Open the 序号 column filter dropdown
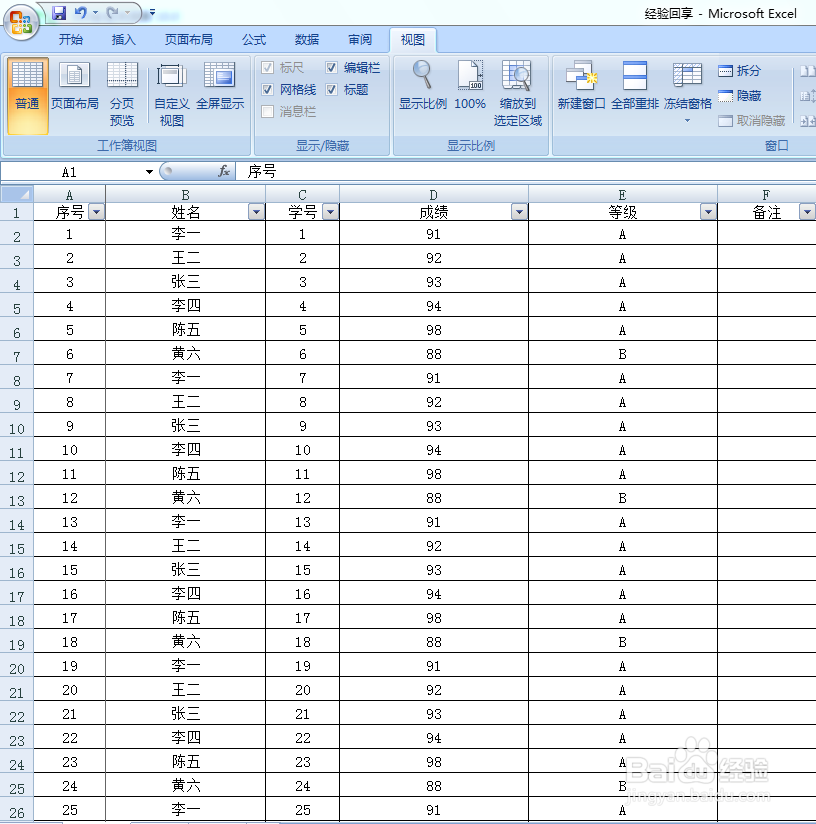Viewport: 816px width, 824px height. (96, 212)
